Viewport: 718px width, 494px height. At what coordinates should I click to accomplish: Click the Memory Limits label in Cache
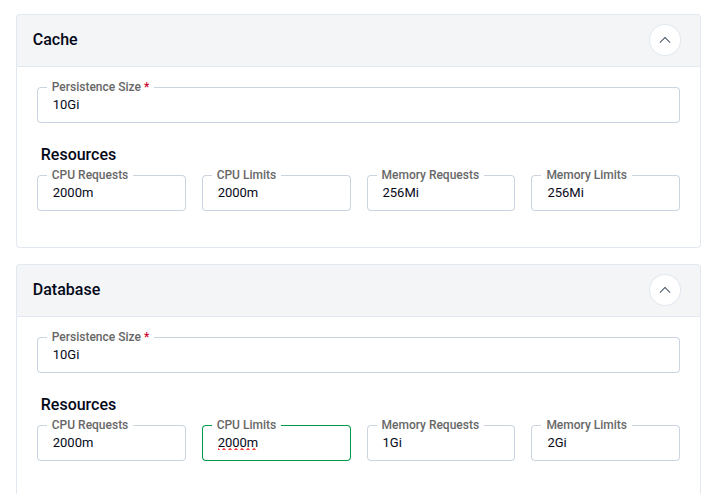click(x=586, y=175)
